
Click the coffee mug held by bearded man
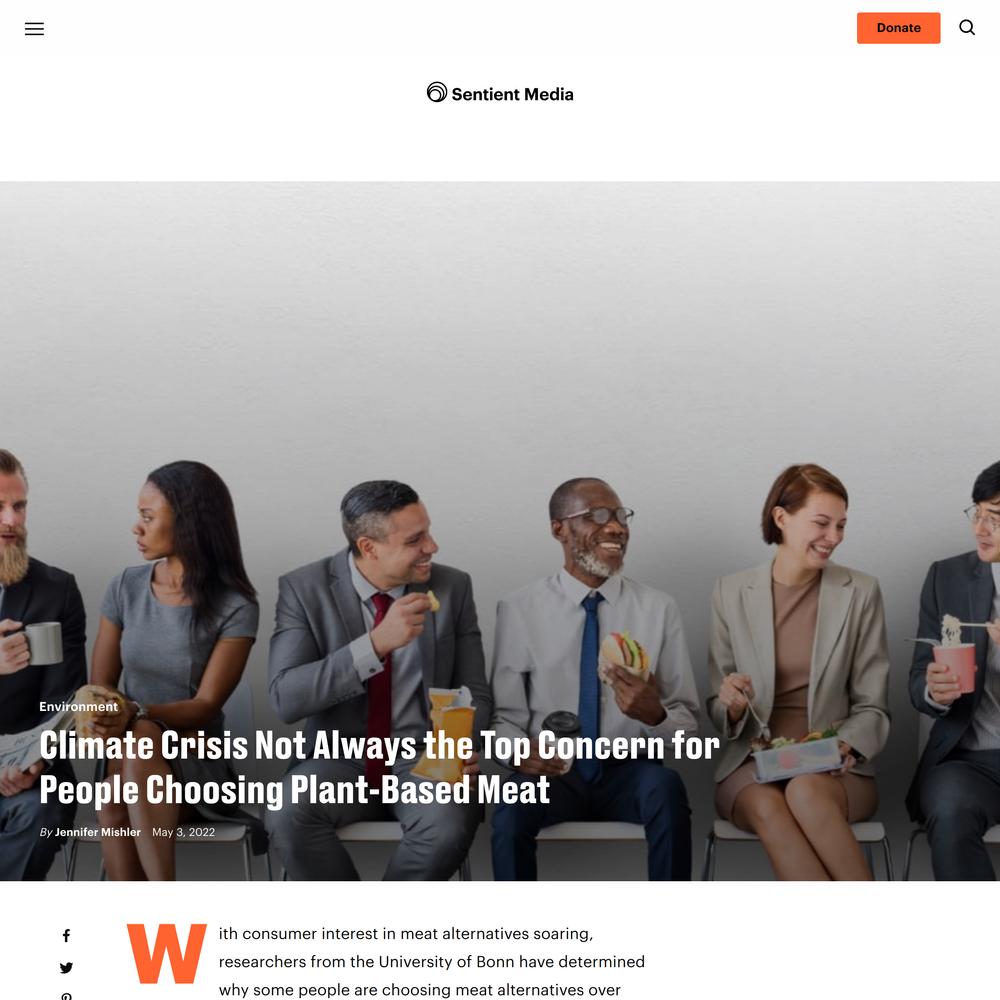(x=44, y=643)
